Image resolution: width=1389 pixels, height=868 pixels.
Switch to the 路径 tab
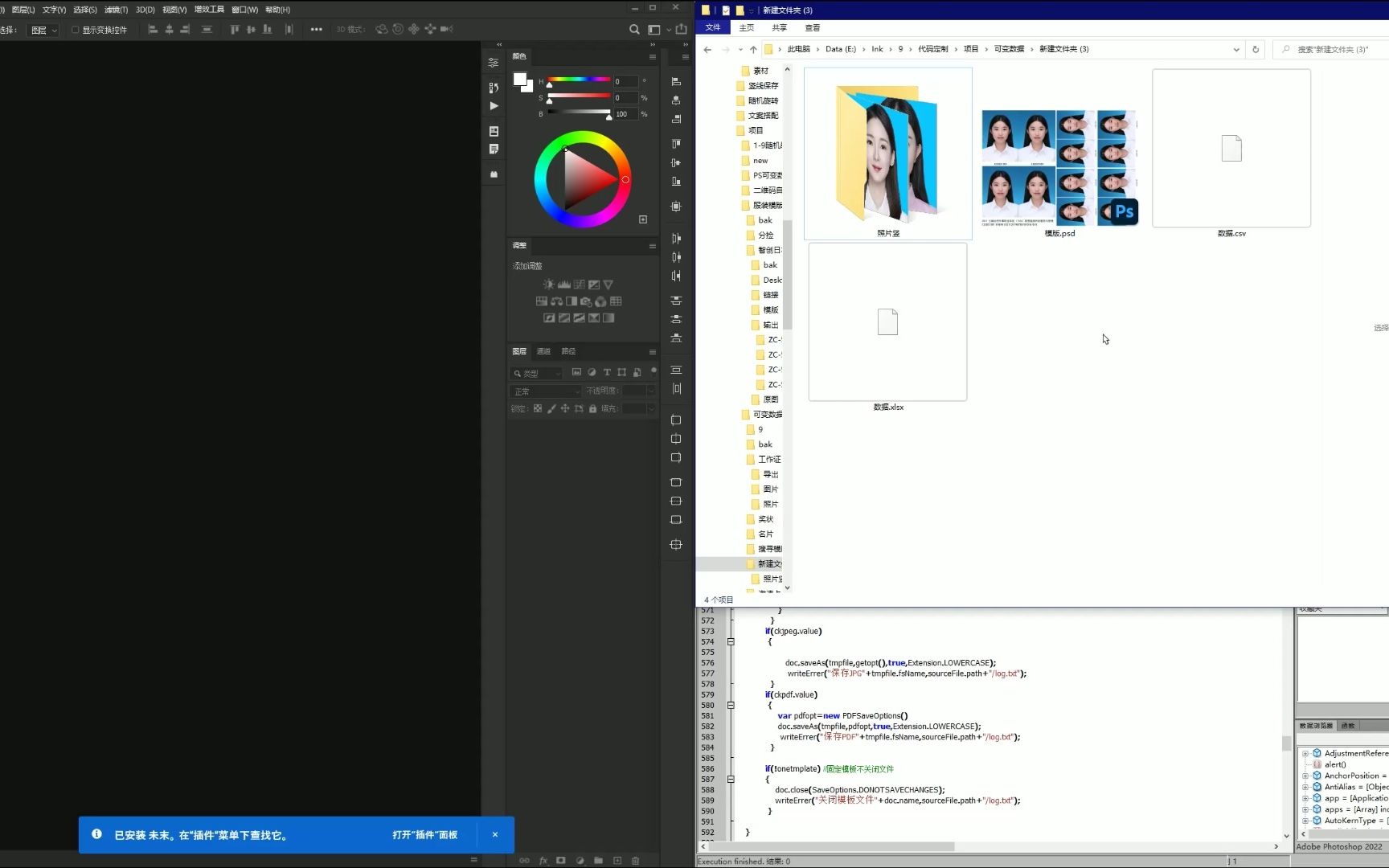pyautogui.click(x=568, y=351)
